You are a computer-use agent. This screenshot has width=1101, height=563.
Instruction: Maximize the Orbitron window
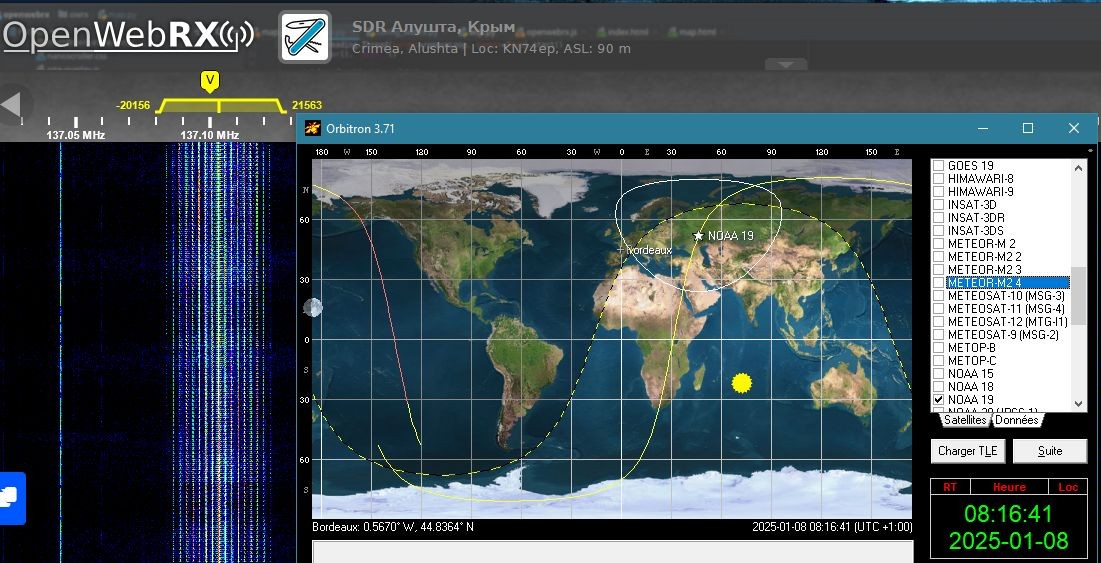(1028, 128)
